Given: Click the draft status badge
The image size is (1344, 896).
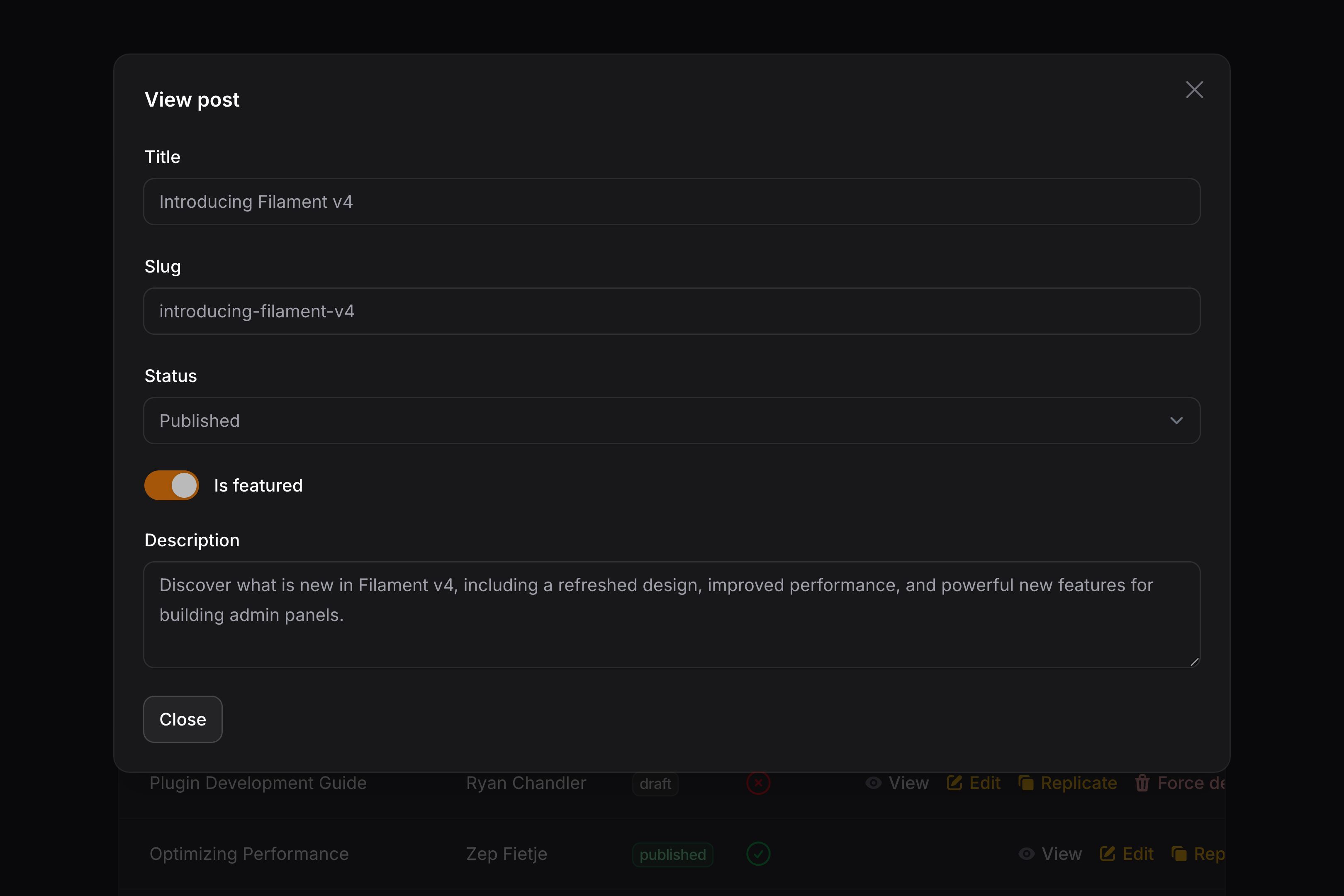Looking at the screenshot, I should click(655, 784).
